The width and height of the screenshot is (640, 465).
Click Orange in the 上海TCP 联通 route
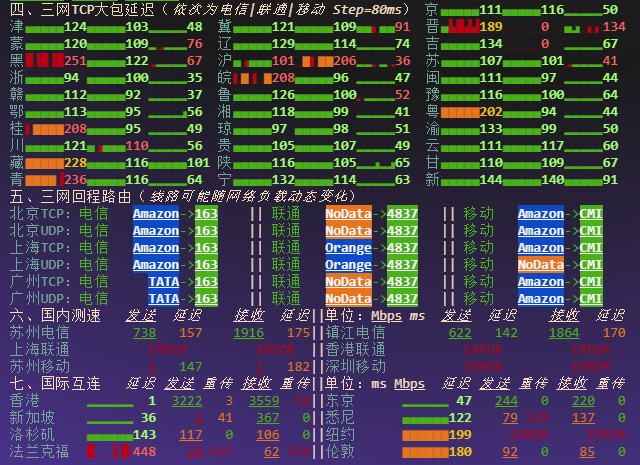(348, 247)
